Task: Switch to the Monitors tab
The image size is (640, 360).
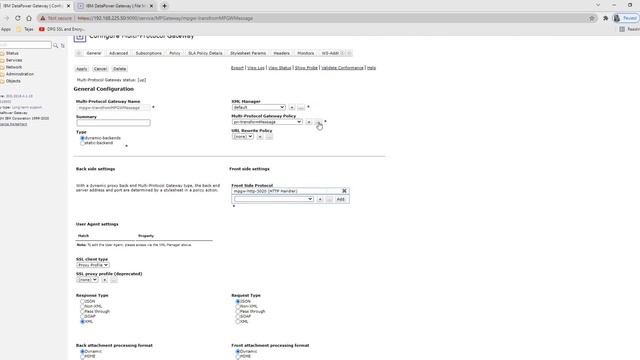Action: [x=306, y=53]
